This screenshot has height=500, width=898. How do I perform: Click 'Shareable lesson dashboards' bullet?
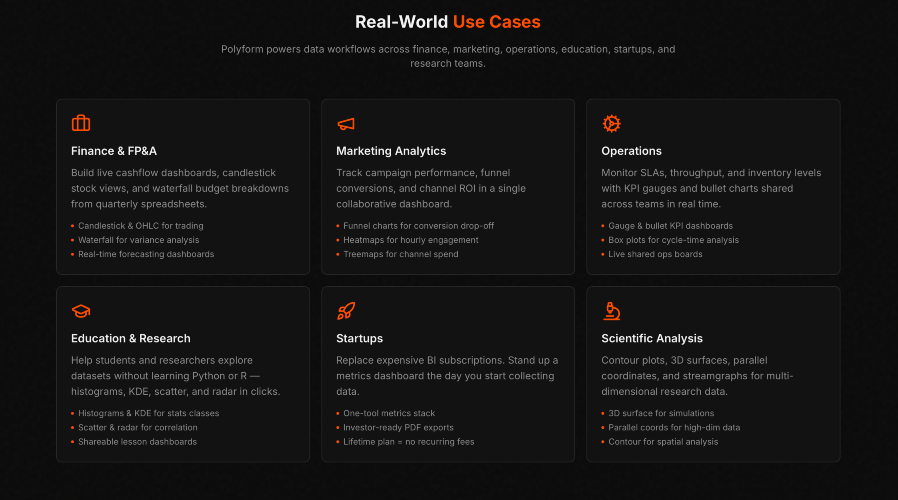click(137, 442)
